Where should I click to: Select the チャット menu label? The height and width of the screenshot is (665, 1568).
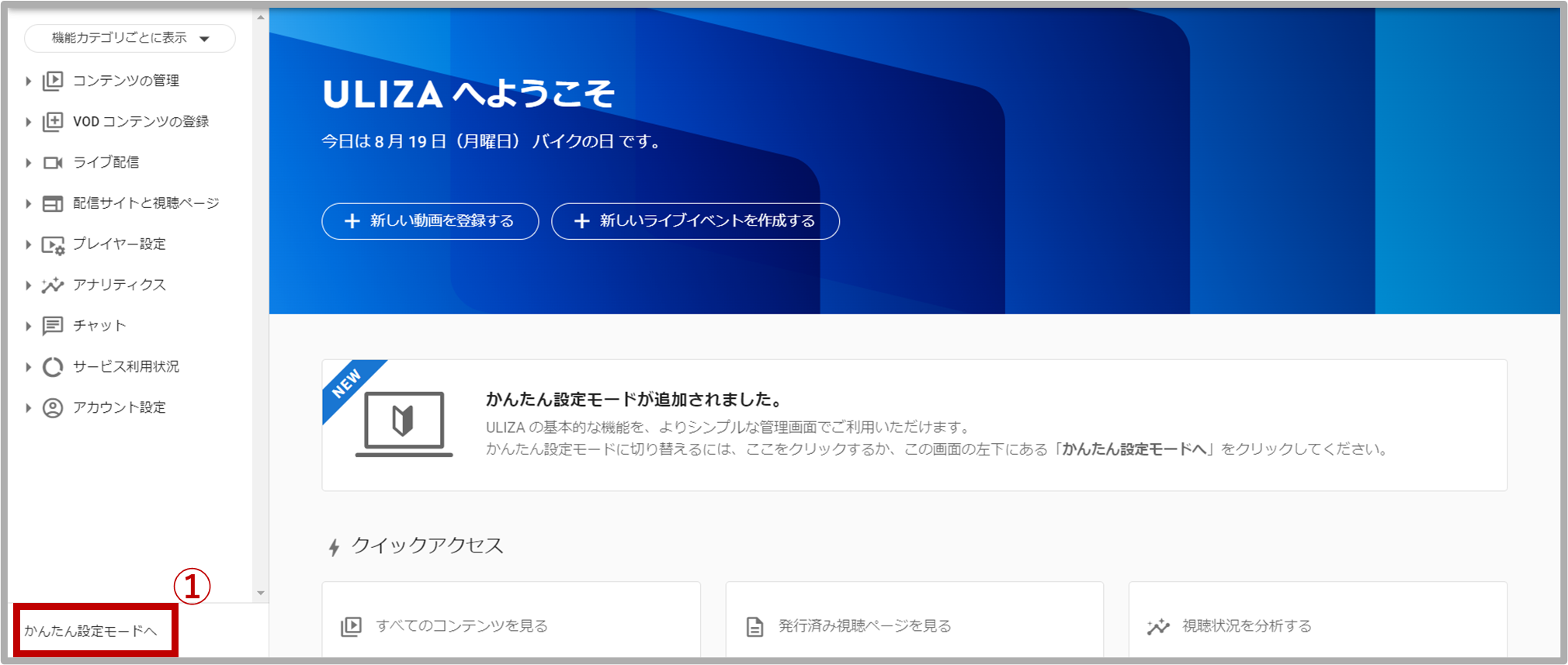tap(99, 326)
